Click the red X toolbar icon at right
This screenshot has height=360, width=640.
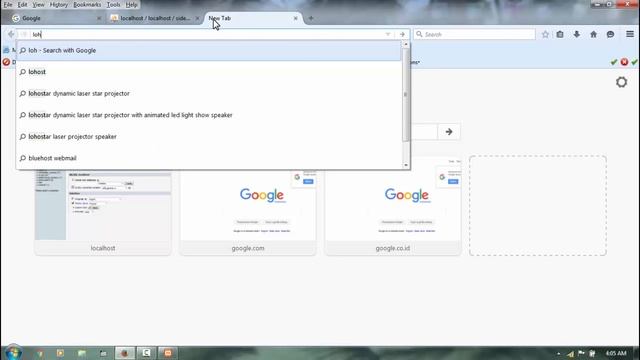(624, 62)
